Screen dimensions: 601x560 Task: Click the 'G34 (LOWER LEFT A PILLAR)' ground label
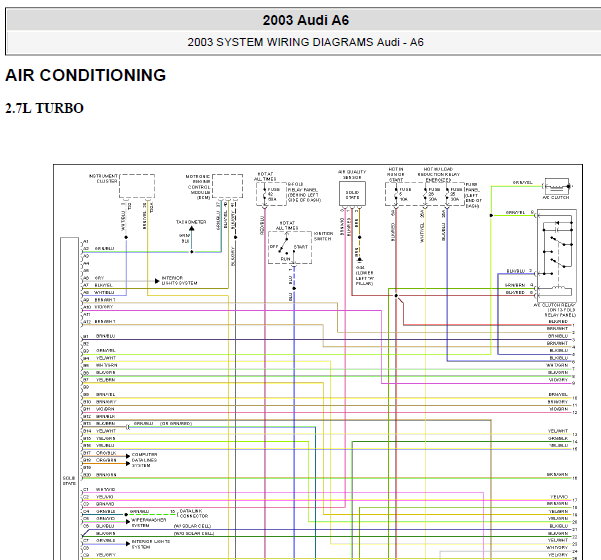pyautogui.click(x=365, y=276)
